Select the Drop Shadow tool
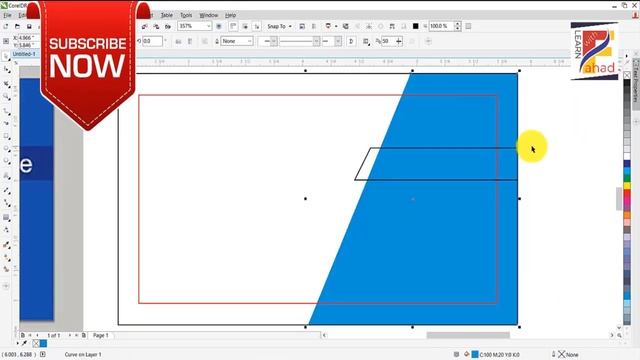This screenshot has width=640, height=360. click(x=6, y=217)
